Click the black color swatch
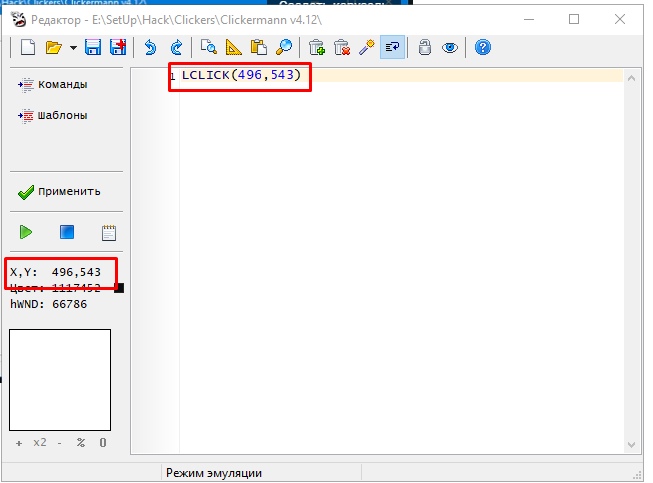653x483 pixels. (119, 288)
